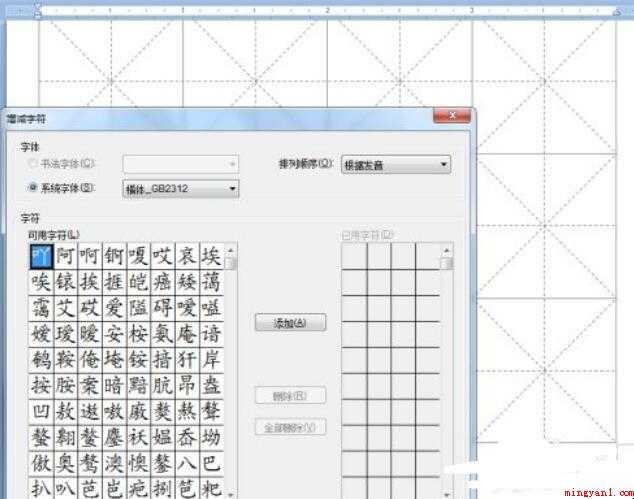Select the character 庵 in the grid

[x=187, y=334]
